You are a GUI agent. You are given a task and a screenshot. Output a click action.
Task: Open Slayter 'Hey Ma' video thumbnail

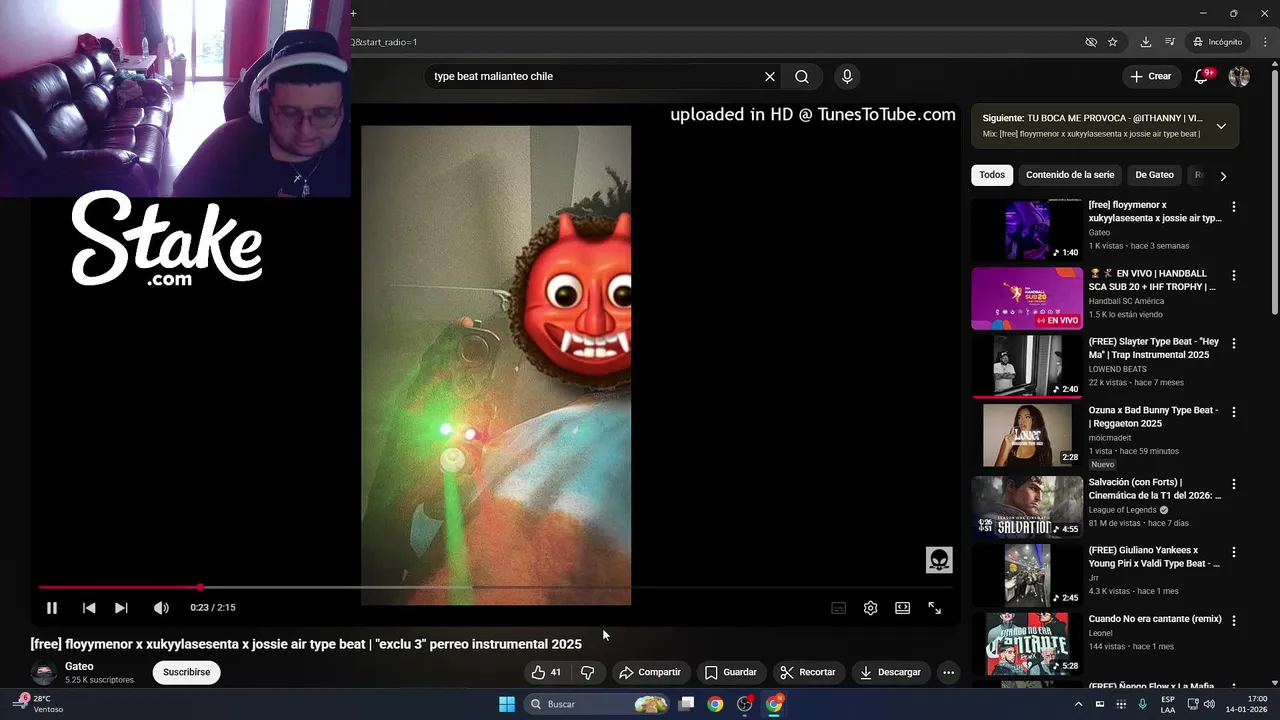click(x=1027, y=366)
